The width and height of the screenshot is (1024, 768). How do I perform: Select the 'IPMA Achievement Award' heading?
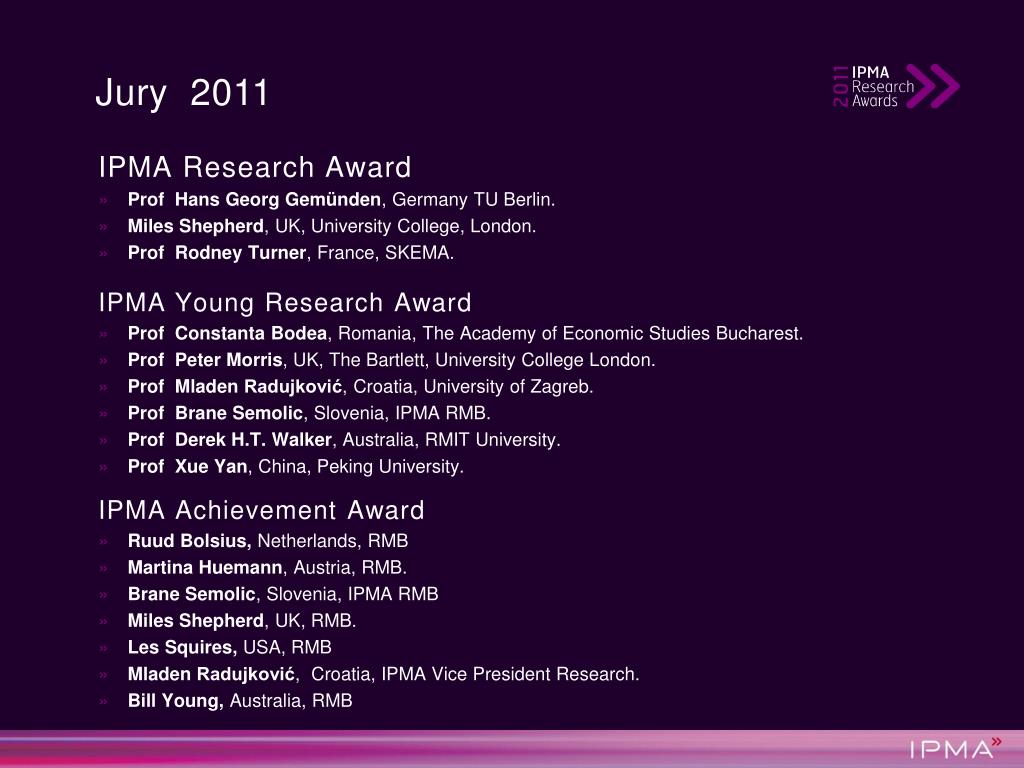coord(262,509)
